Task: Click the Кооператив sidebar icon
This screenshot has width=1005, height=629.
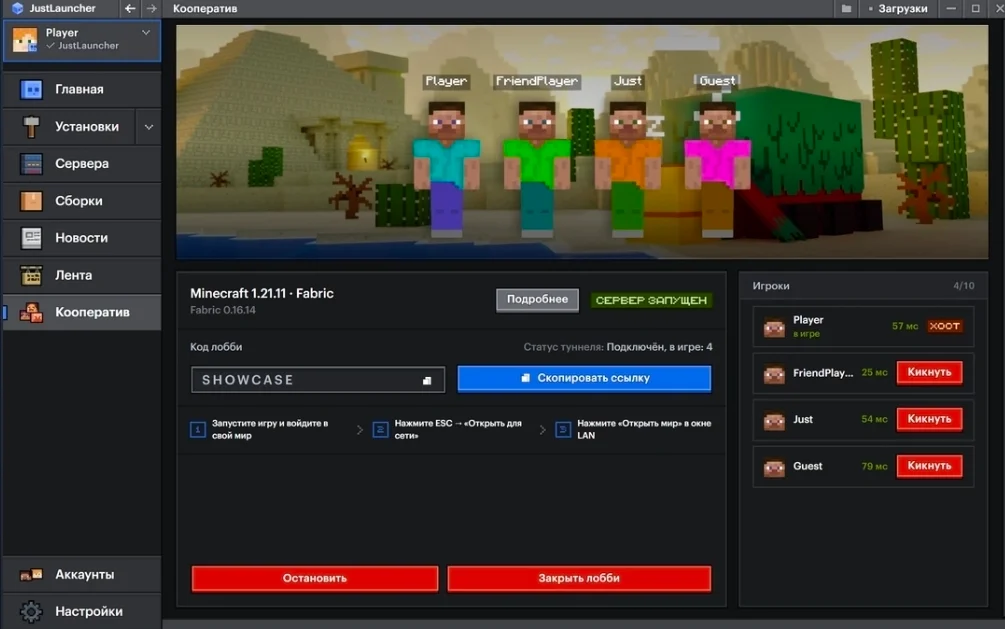Action: click(x=31, y=313)
